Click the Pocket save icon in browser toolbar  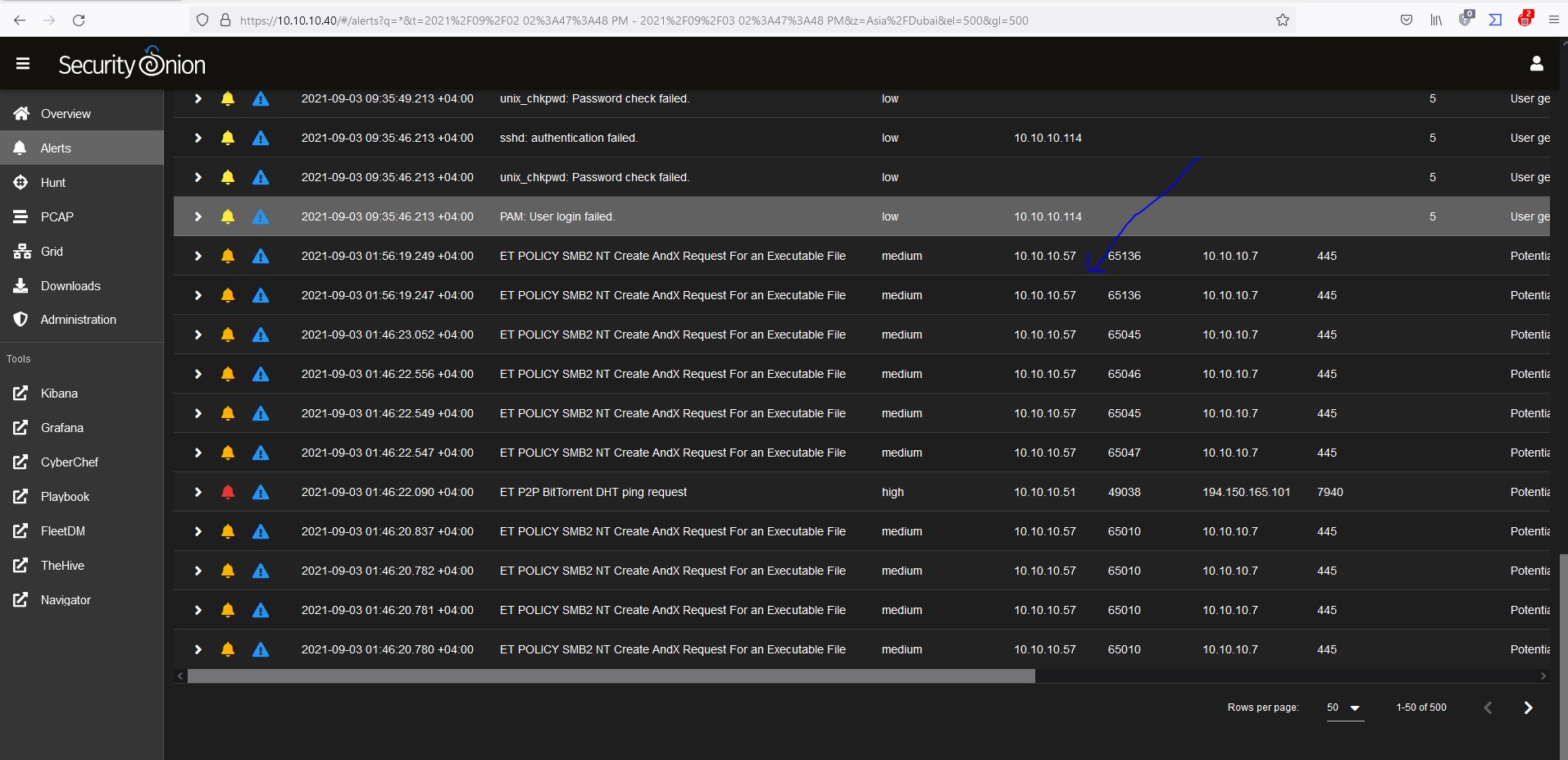coord(1407,20)
